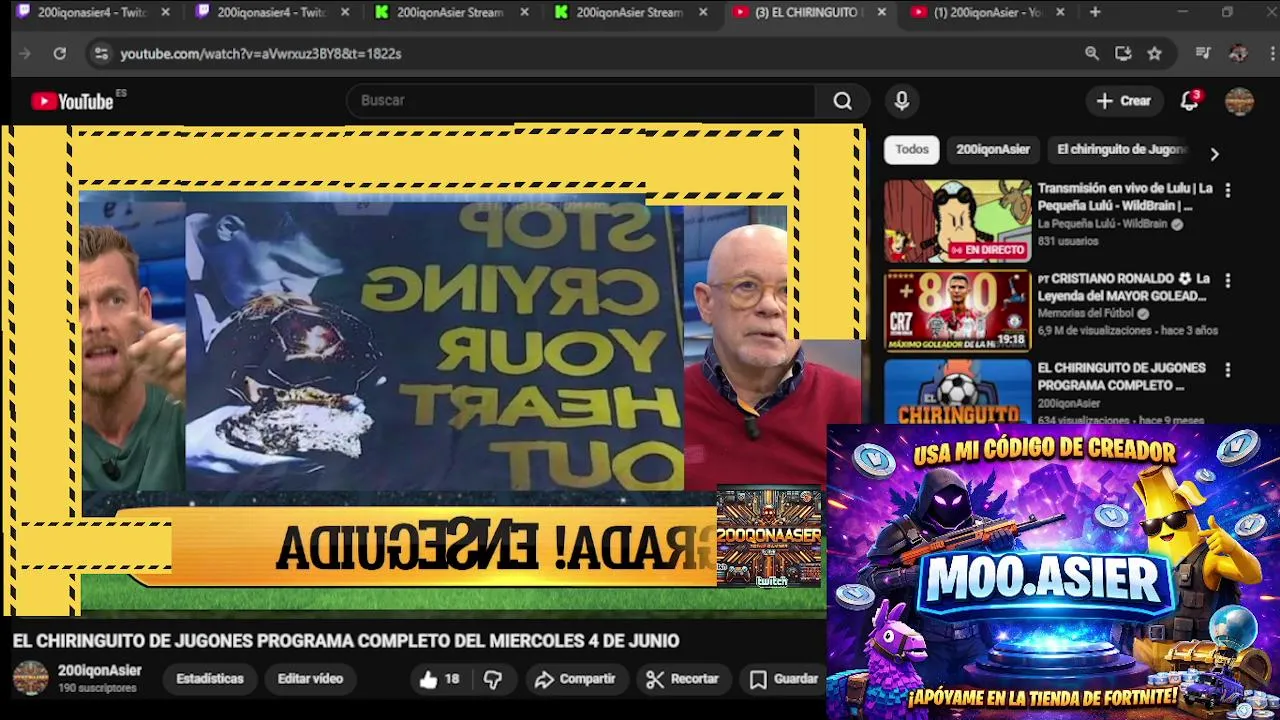Click 200iqonAsier channel avatar below video
This screenshot has width=1280, height=720.
click(x=30, y=678)
